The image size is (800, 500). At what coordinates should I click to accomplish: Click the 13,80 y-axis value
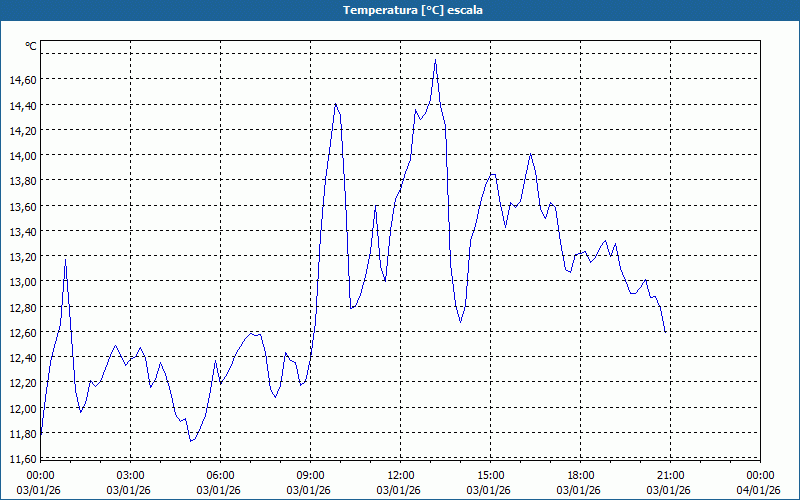coord(23,181)
